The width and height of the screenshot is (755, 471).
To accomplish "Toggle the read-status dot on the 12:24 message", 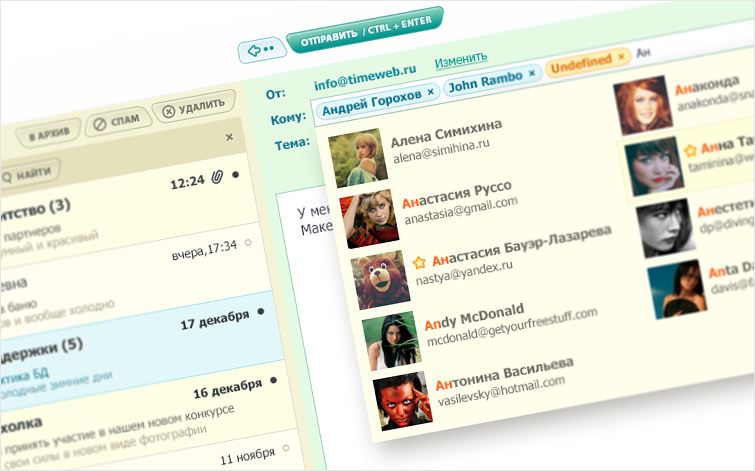I will pyautogui.click(x=235, y=174).
